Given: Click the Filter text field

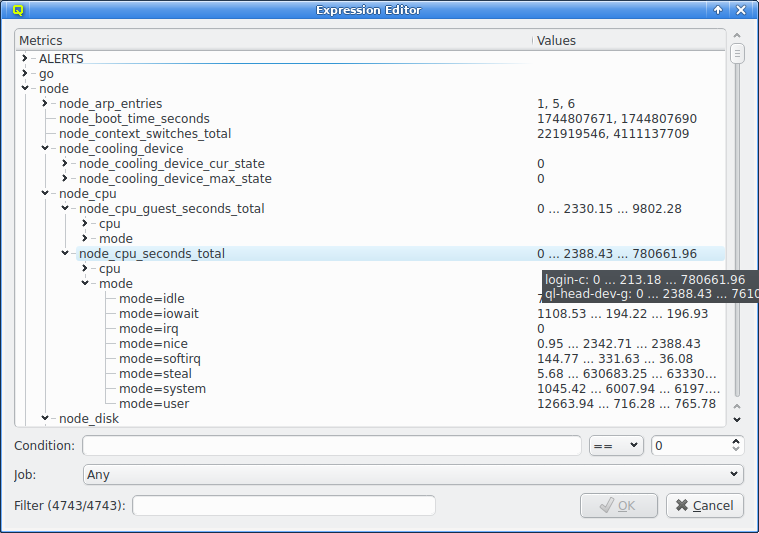Looking at the screenshot, I should [x=284, y=505].
